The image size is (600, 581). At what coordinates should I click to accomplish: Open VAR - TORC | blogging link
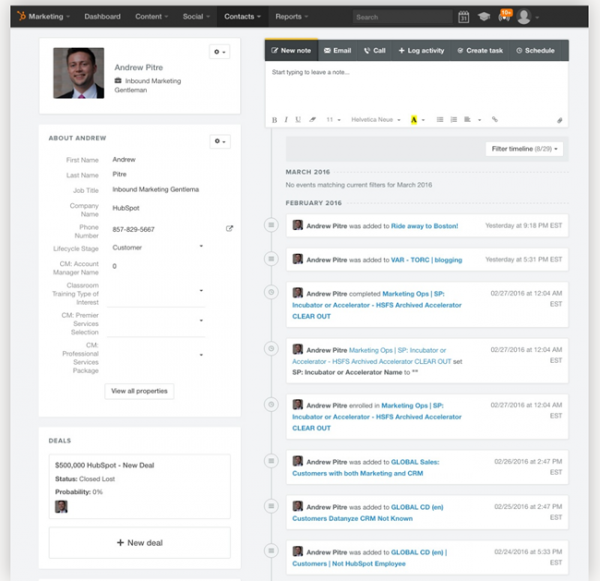pos(426,260)
